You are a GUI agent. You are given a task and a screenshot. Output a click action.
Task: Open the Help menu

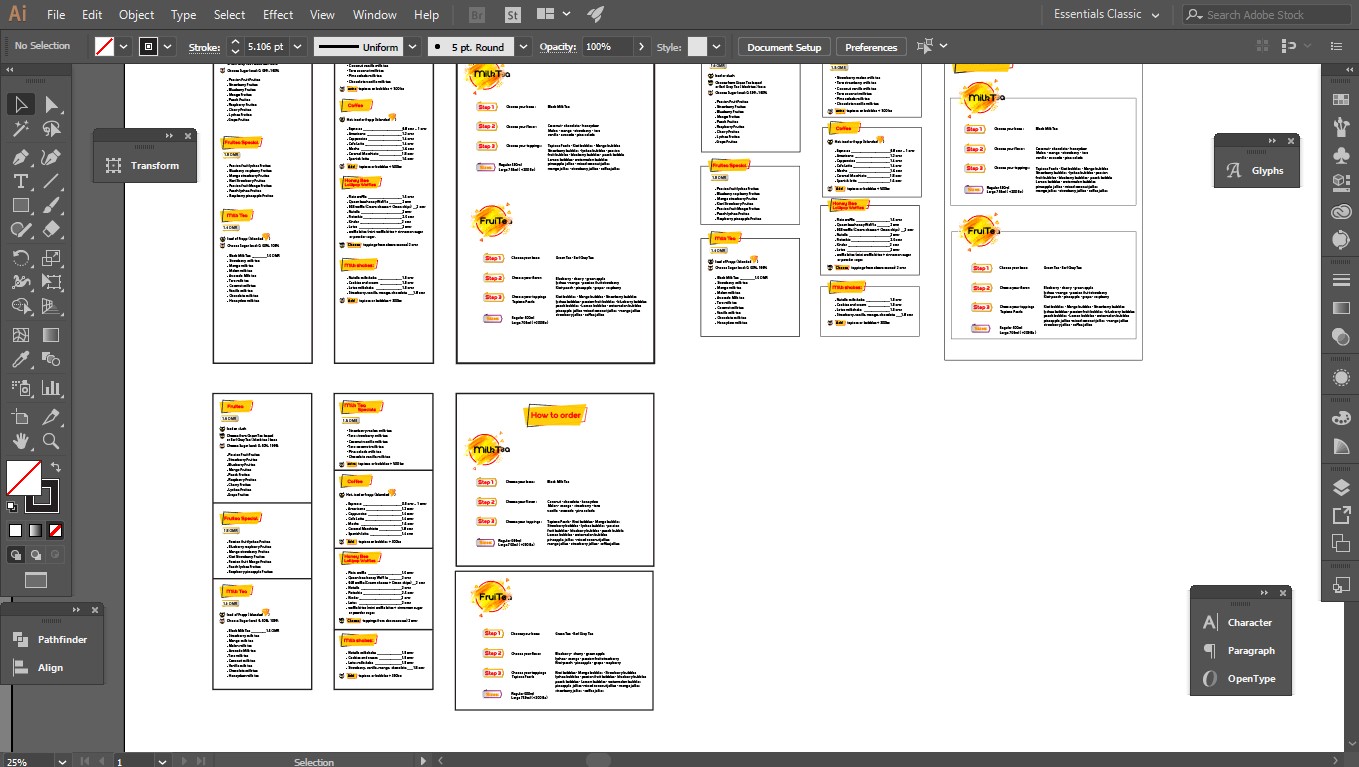pyautogui.click(x=426, y=15)
